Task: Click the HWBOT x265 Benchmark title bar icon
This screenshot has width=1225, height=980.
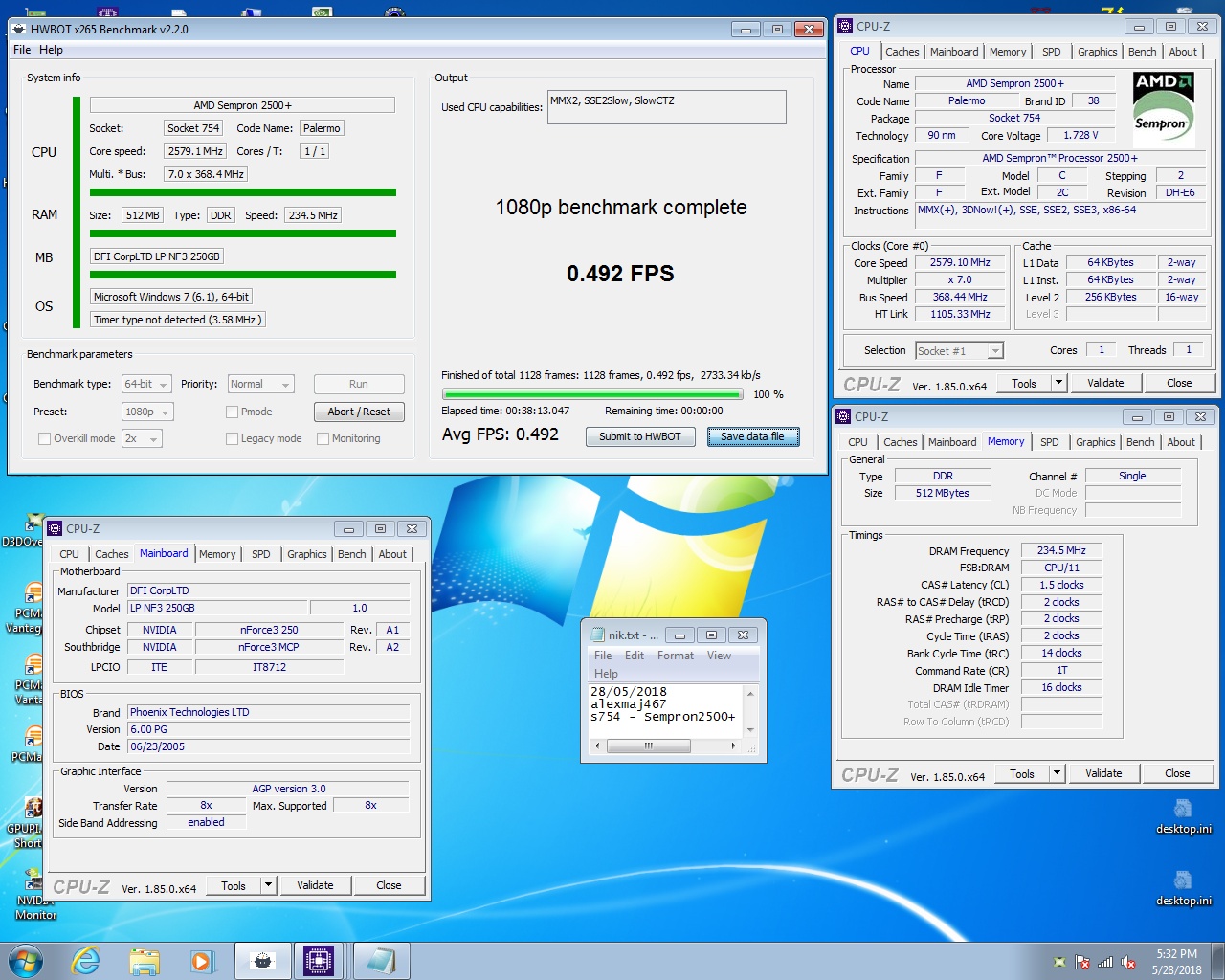Action: (19, 29)
